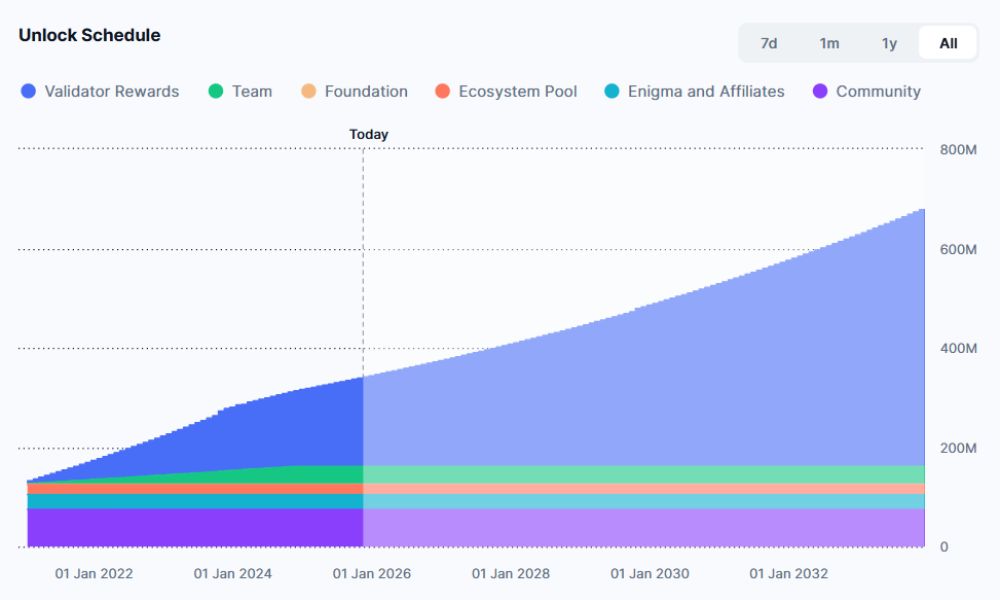The width and height of the screenshot is (1000, 600).
Task: Select the 7d time range tab
Action: tap(768, 43)
